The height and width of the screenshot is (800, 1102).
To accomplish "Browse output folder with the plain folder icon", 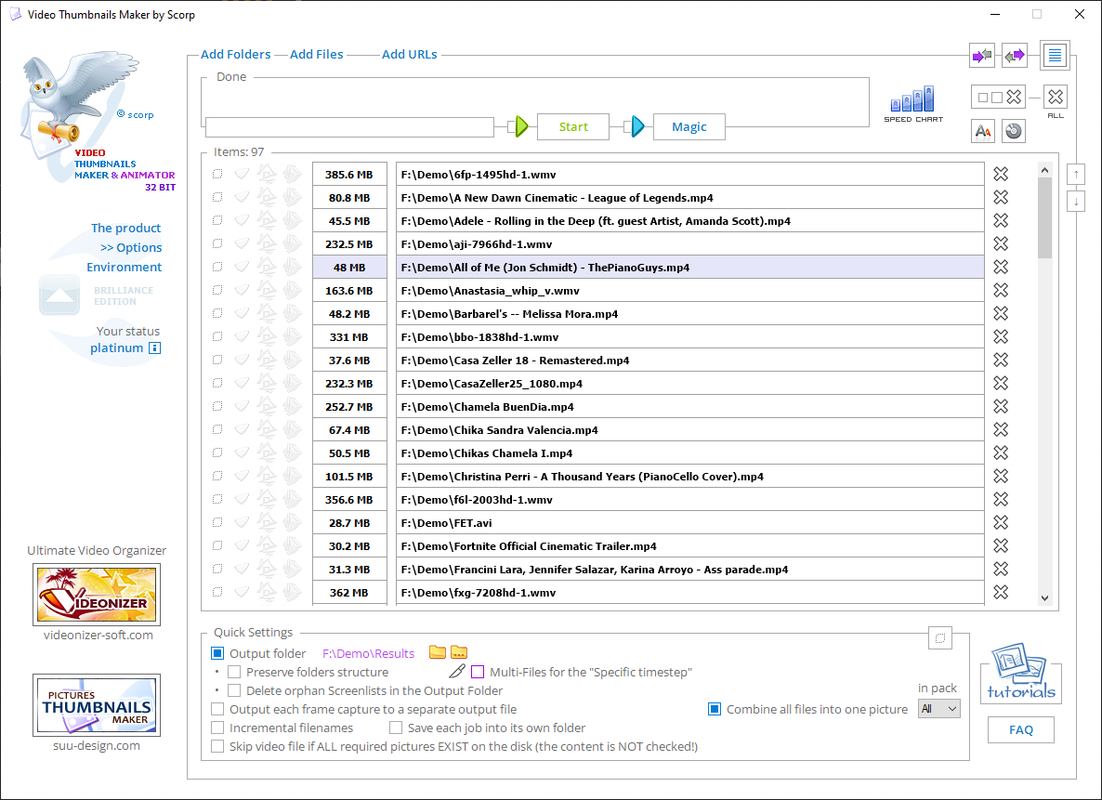I will [437, 652].
